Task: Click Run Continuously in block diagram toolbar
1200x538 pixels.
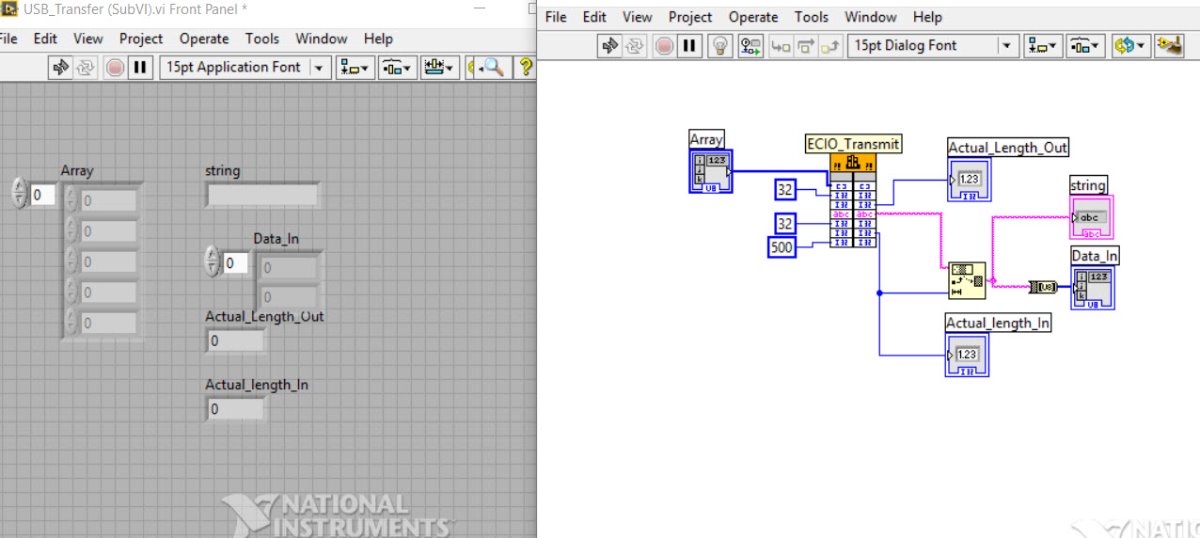Action: pyautogui.click(x=635, y=45)
